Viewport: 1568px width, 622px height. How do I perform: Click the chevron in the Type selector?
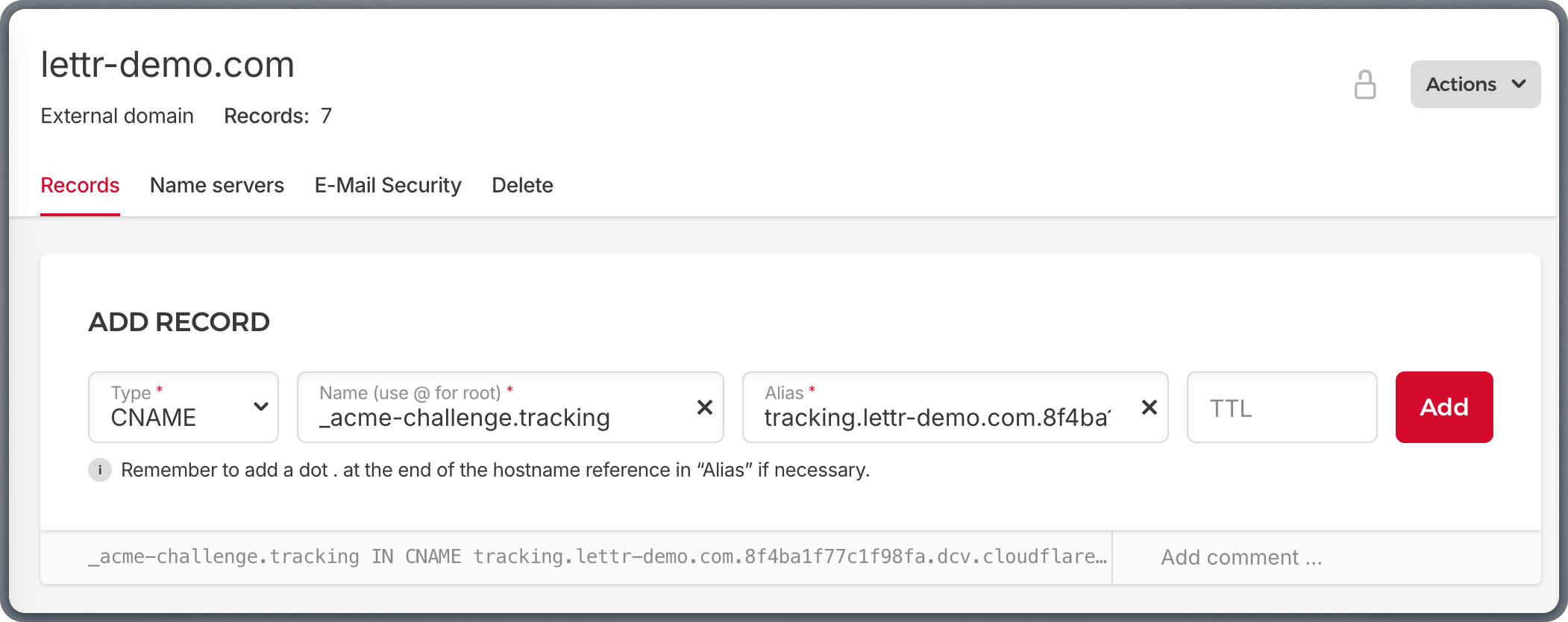(262, 407)
